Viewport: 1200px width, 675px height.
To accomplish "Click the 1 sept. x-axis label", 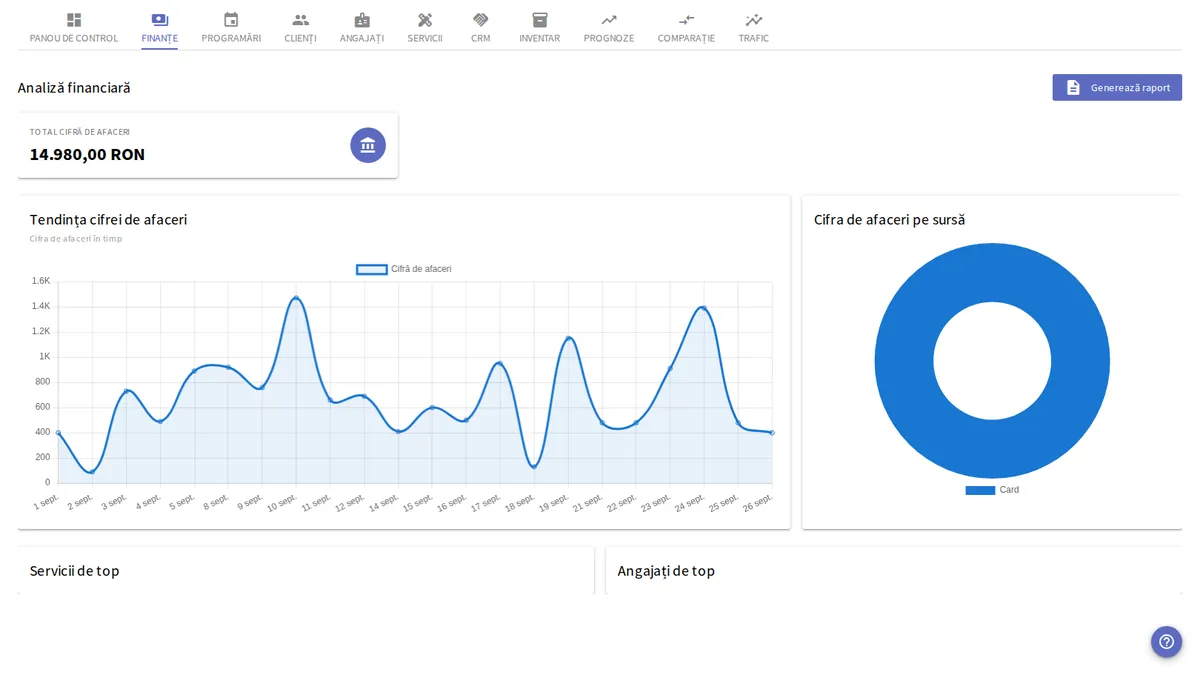I will coord(47,501).
